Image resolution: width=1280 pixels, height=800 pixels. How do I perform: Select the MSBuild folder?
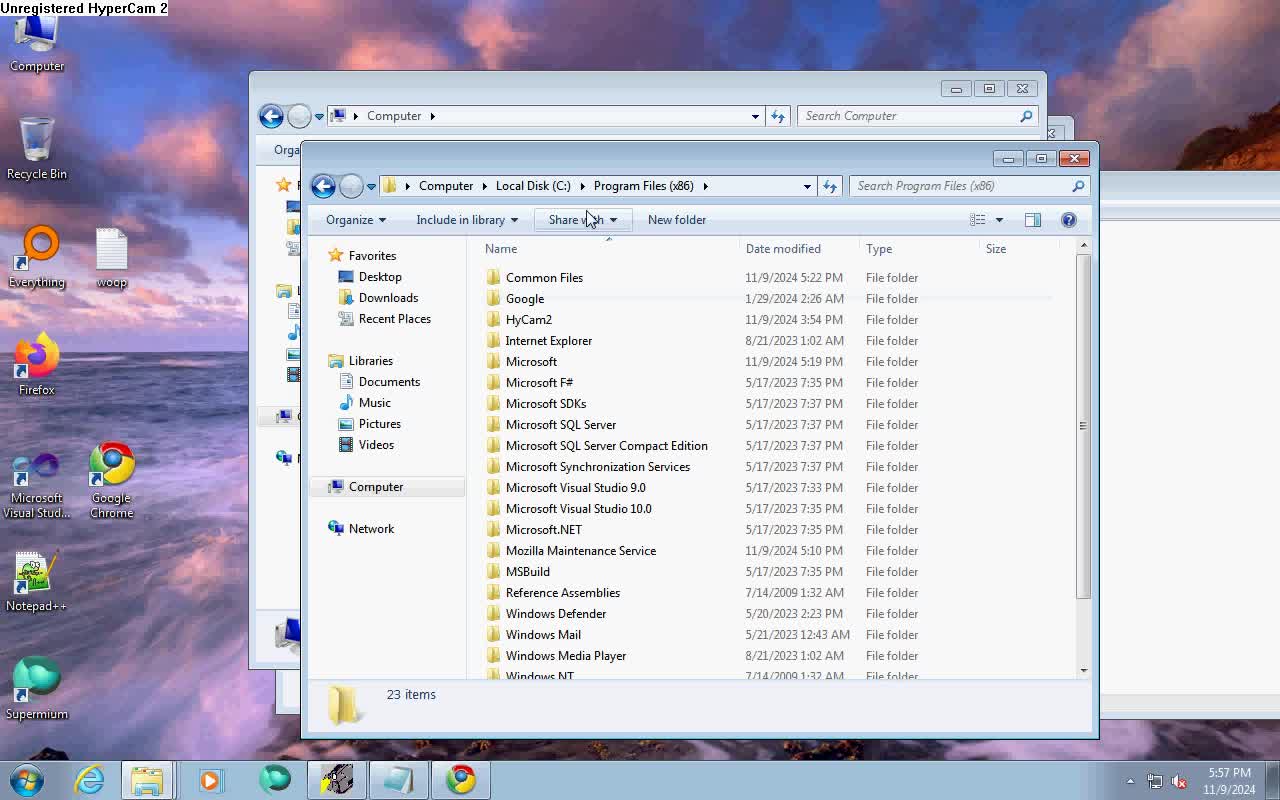click(x=527, y=572)
